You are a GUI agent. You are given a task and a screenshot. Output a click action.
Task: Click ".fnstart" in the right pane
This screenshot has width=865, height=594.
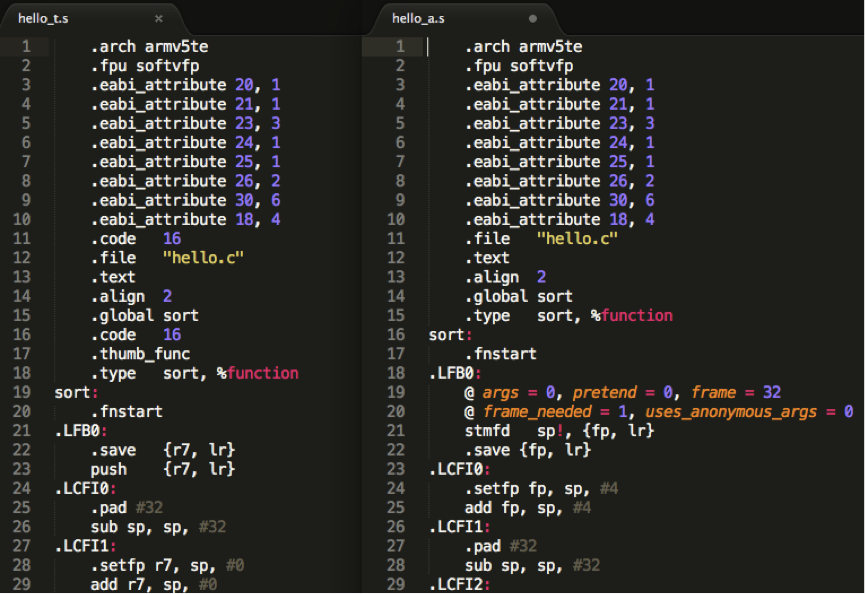[501, 354]
